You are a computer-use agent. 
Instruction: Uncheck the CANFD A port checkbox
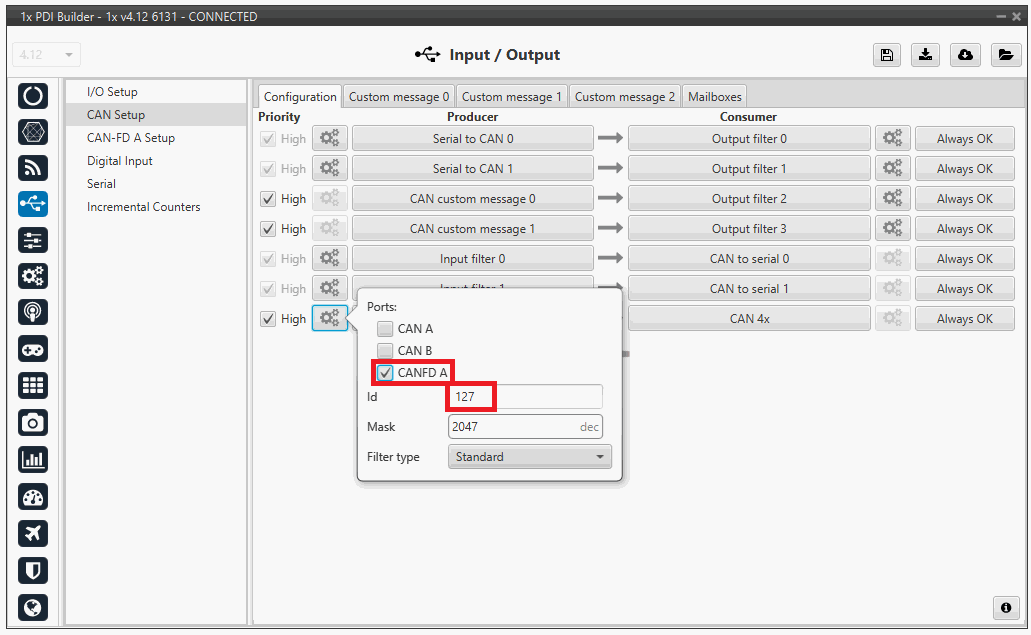click(x=385, y=373)
